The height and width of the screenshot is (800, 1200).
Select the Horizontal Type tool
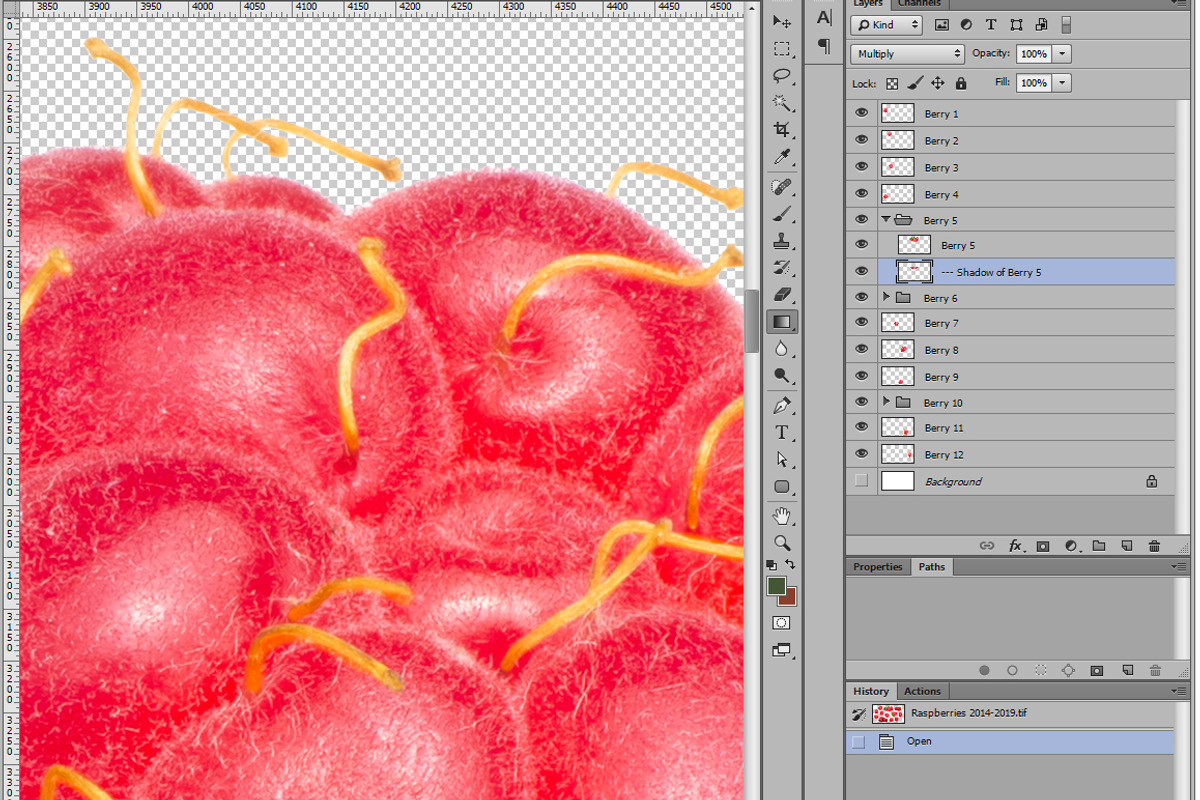click(782, 433)
